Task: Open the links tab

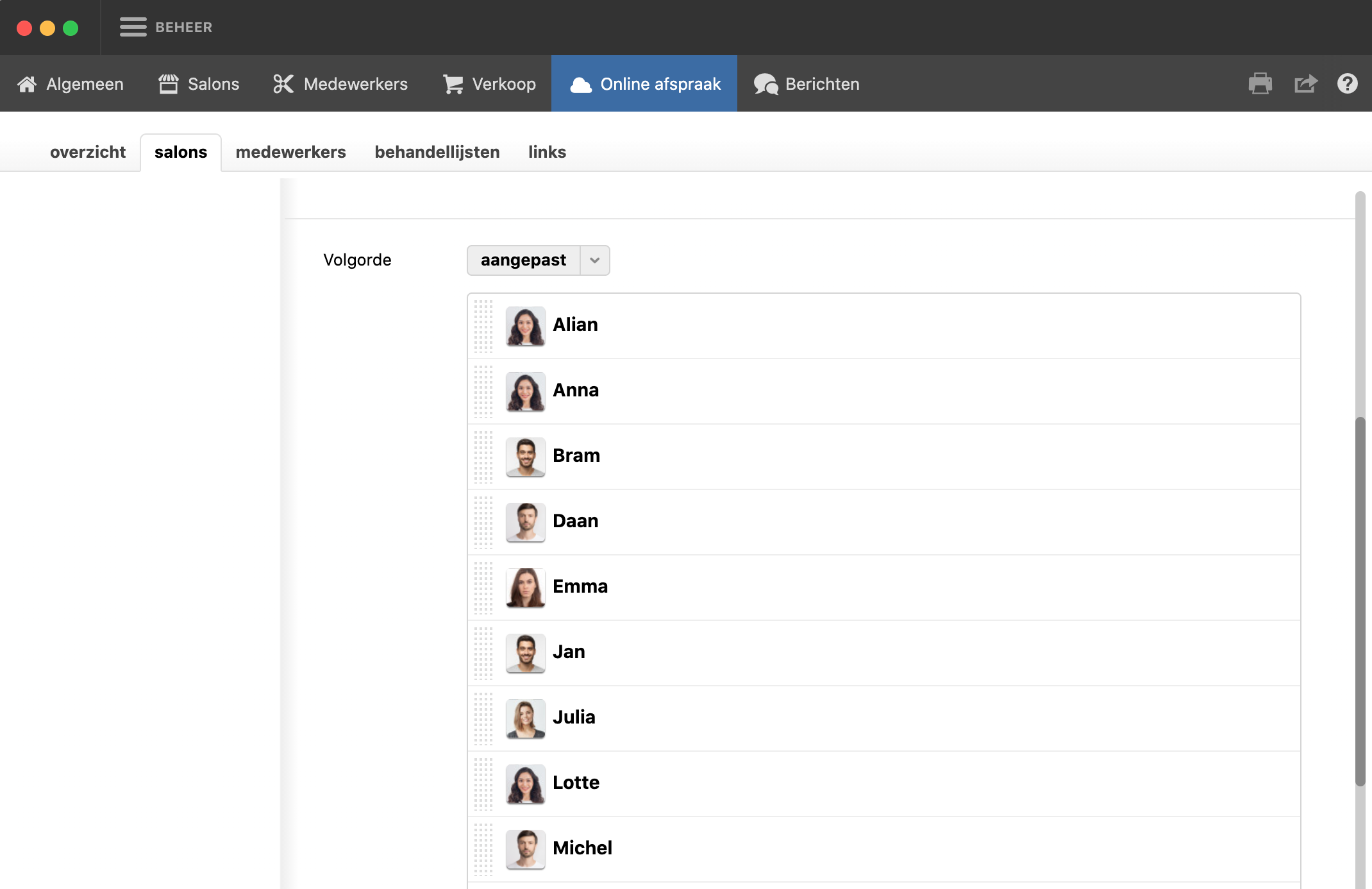Action: 547,152
